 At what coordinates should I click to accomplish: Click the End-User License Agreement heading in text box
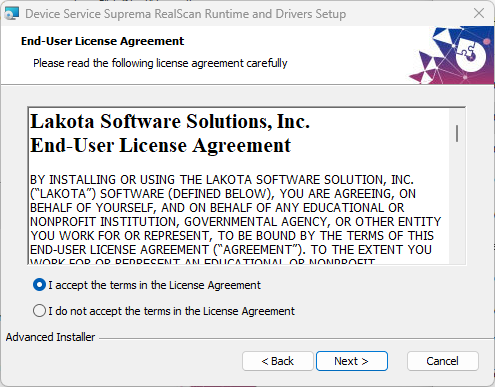click(x=160, y=145)
